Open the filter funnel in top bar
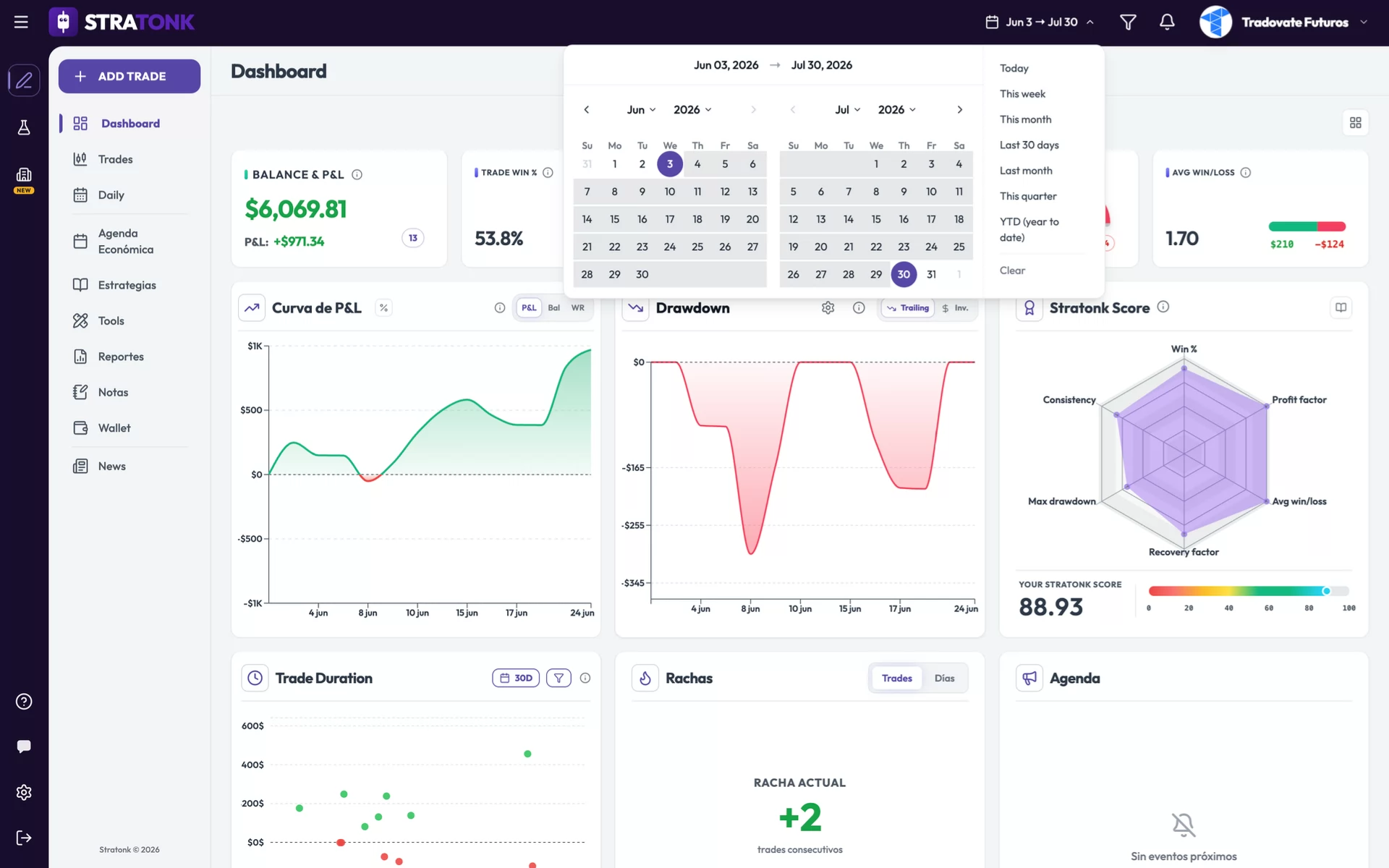 click(x=1128, y=22)
